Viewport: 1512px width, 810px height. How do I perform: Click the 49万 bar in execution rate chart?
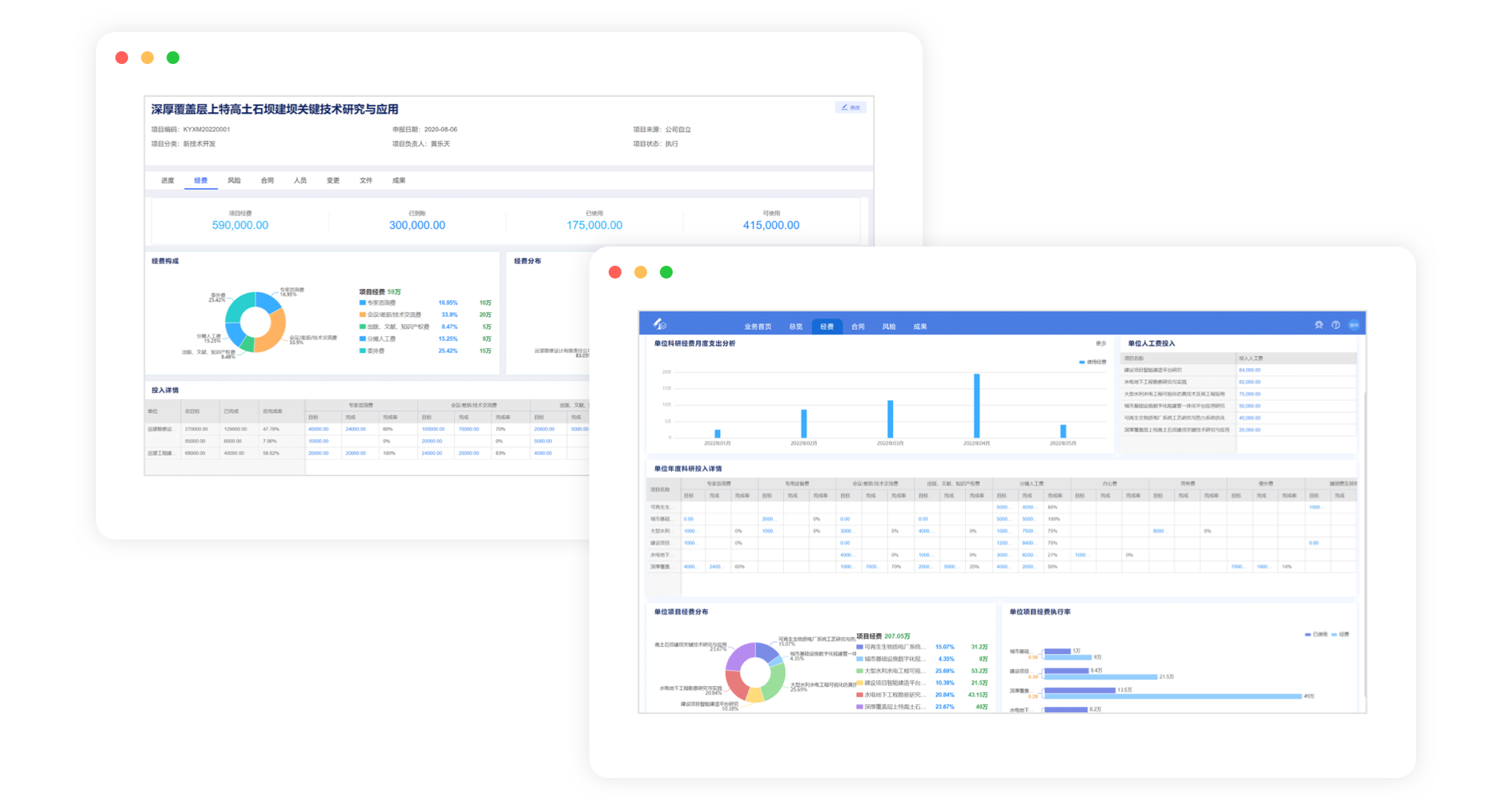1172,696
